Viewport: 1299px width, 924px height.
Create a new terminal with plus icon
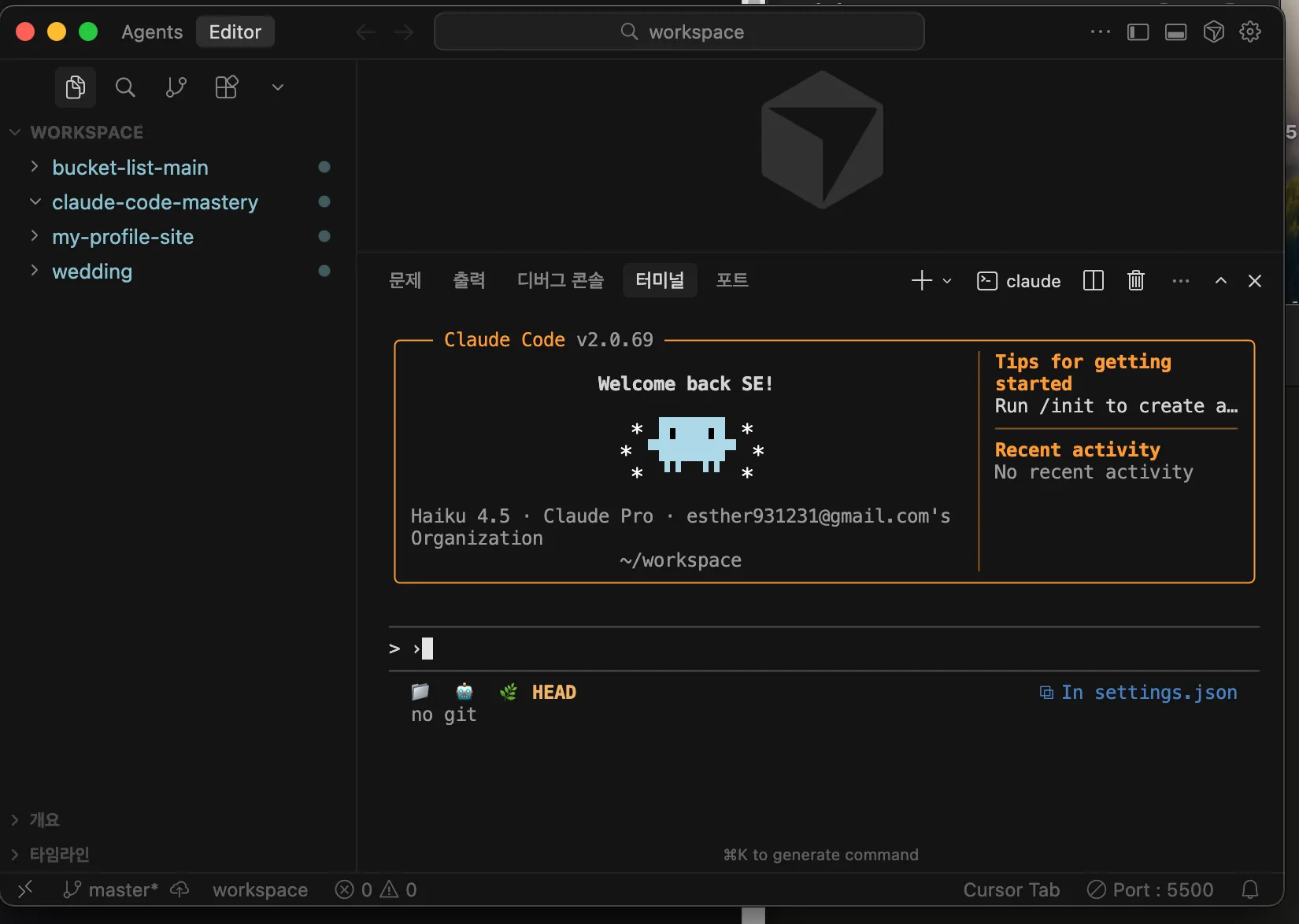(921, 280)
